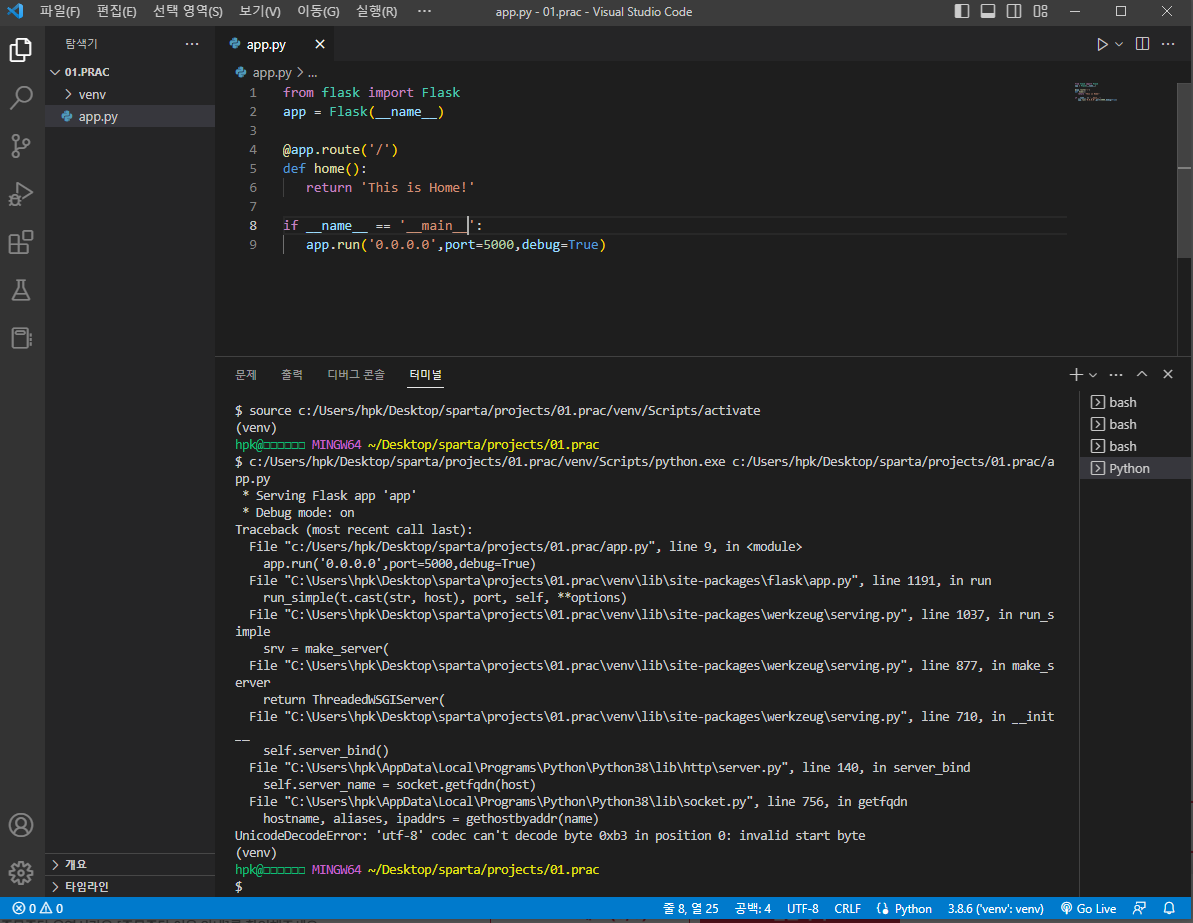Expand the venv folder
The image size is (1193, 923).
tap(130, 94)
